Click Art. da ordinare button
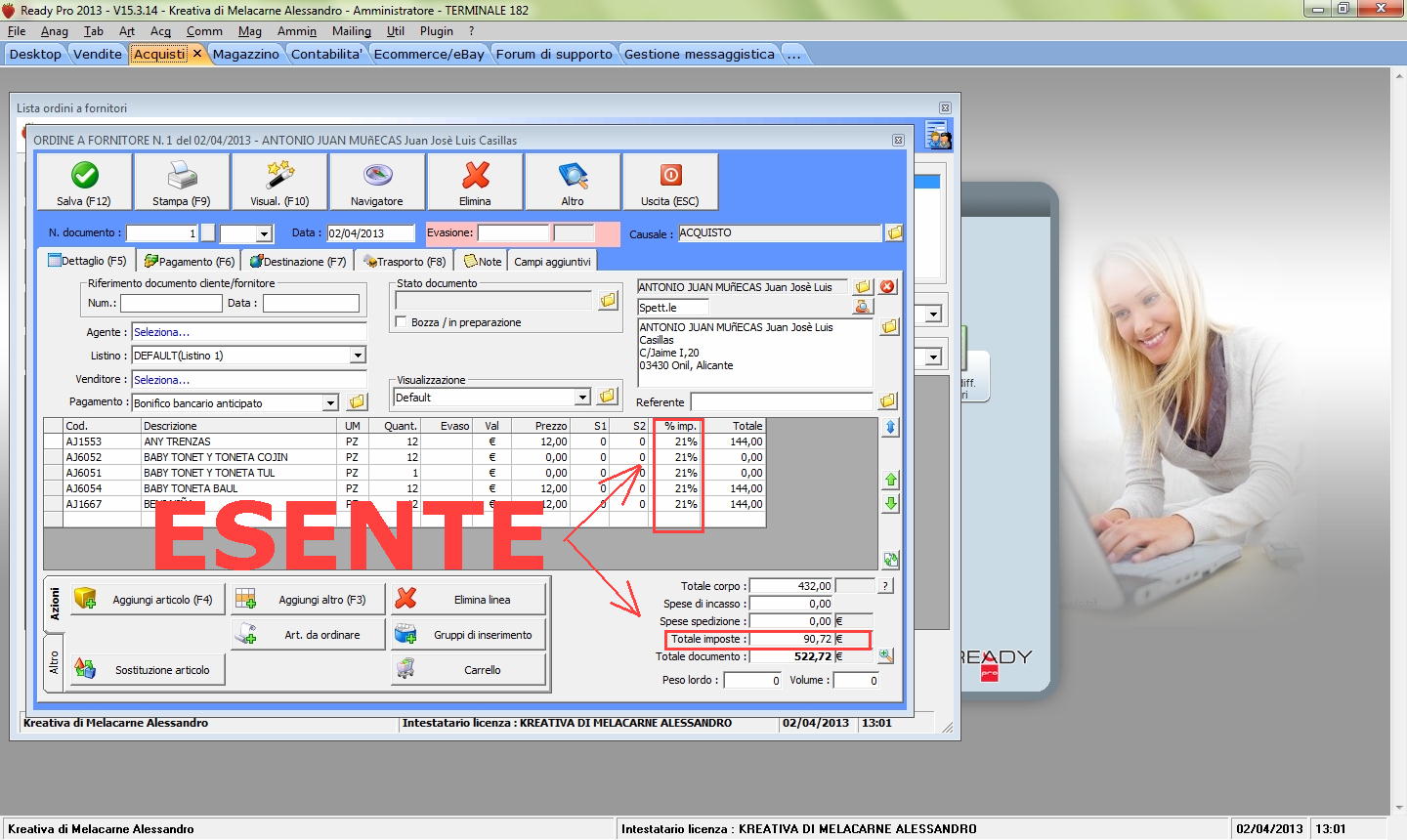 click(308, 635)
